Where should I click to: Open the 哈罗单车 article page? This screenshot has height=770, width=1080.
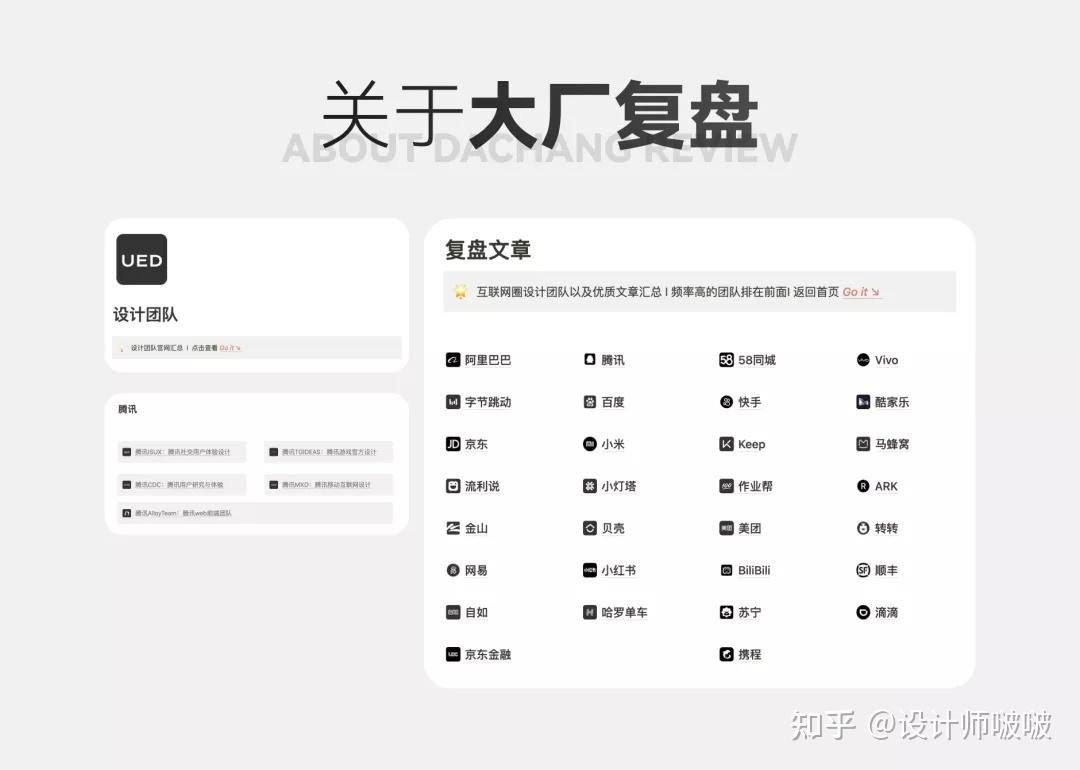615,612
